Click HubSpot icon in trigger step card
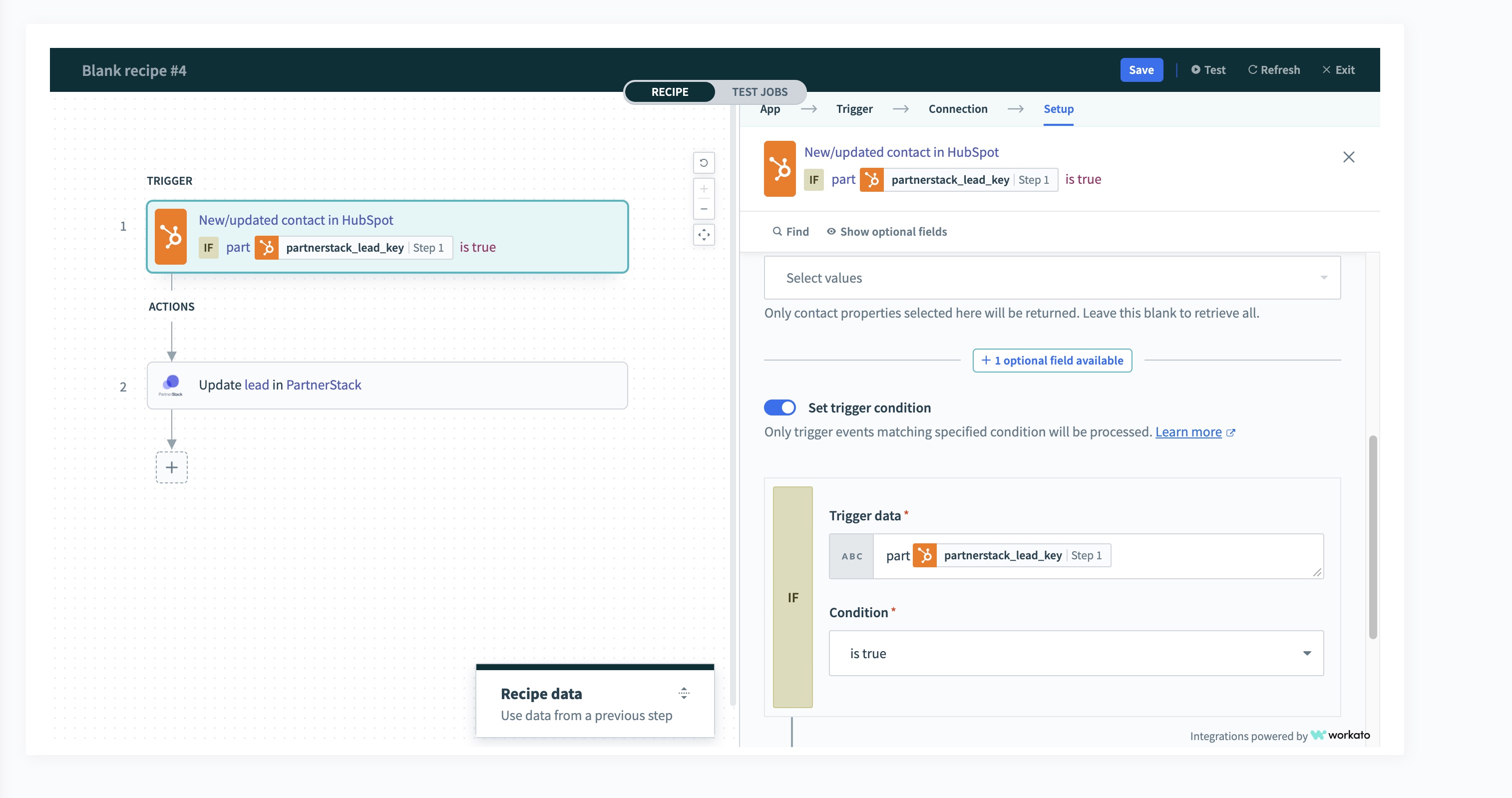Viewport: 1512px width, 798px height. click(171, 237)
